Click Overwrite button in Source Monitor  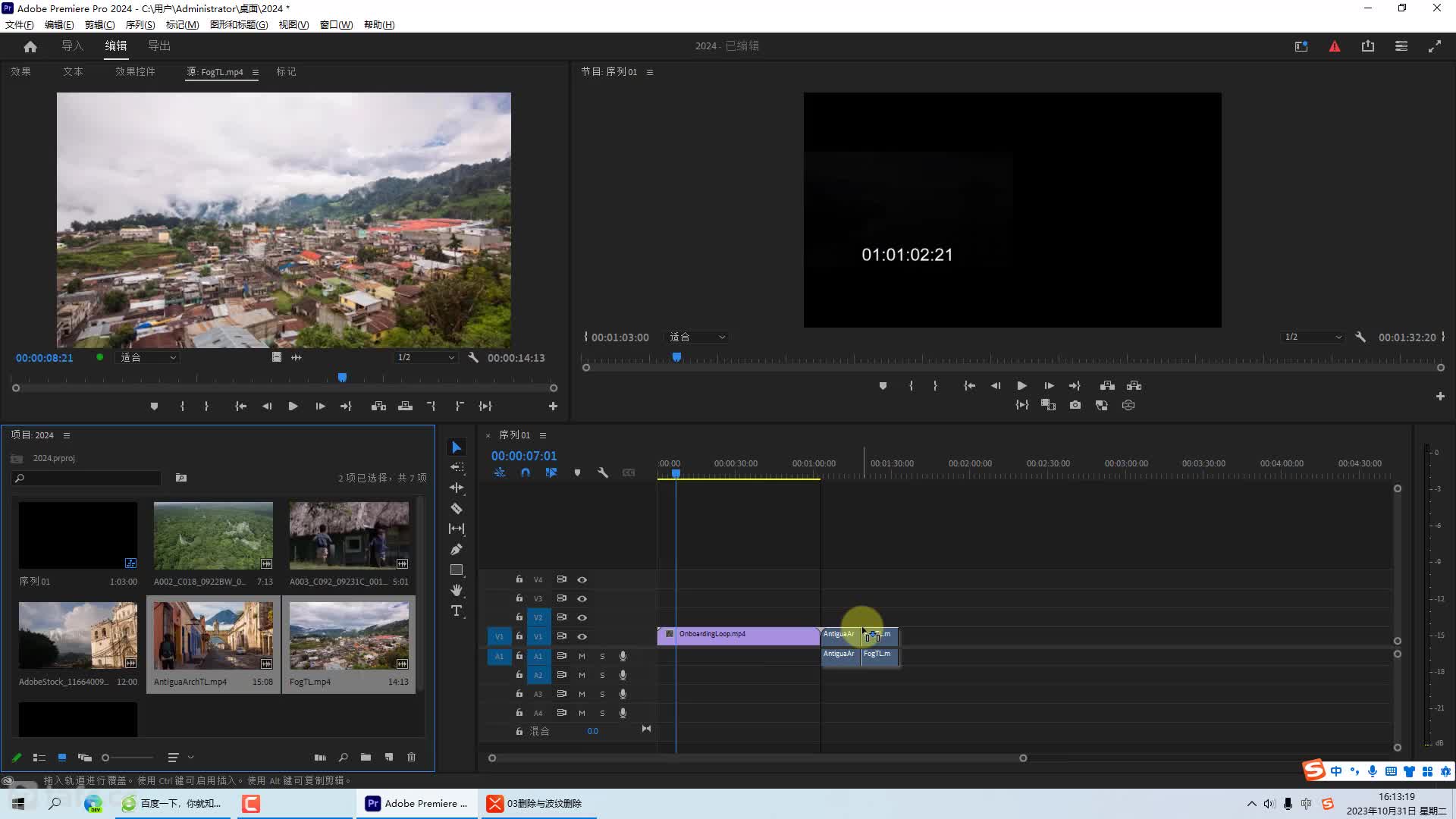[x=406, y=406]
